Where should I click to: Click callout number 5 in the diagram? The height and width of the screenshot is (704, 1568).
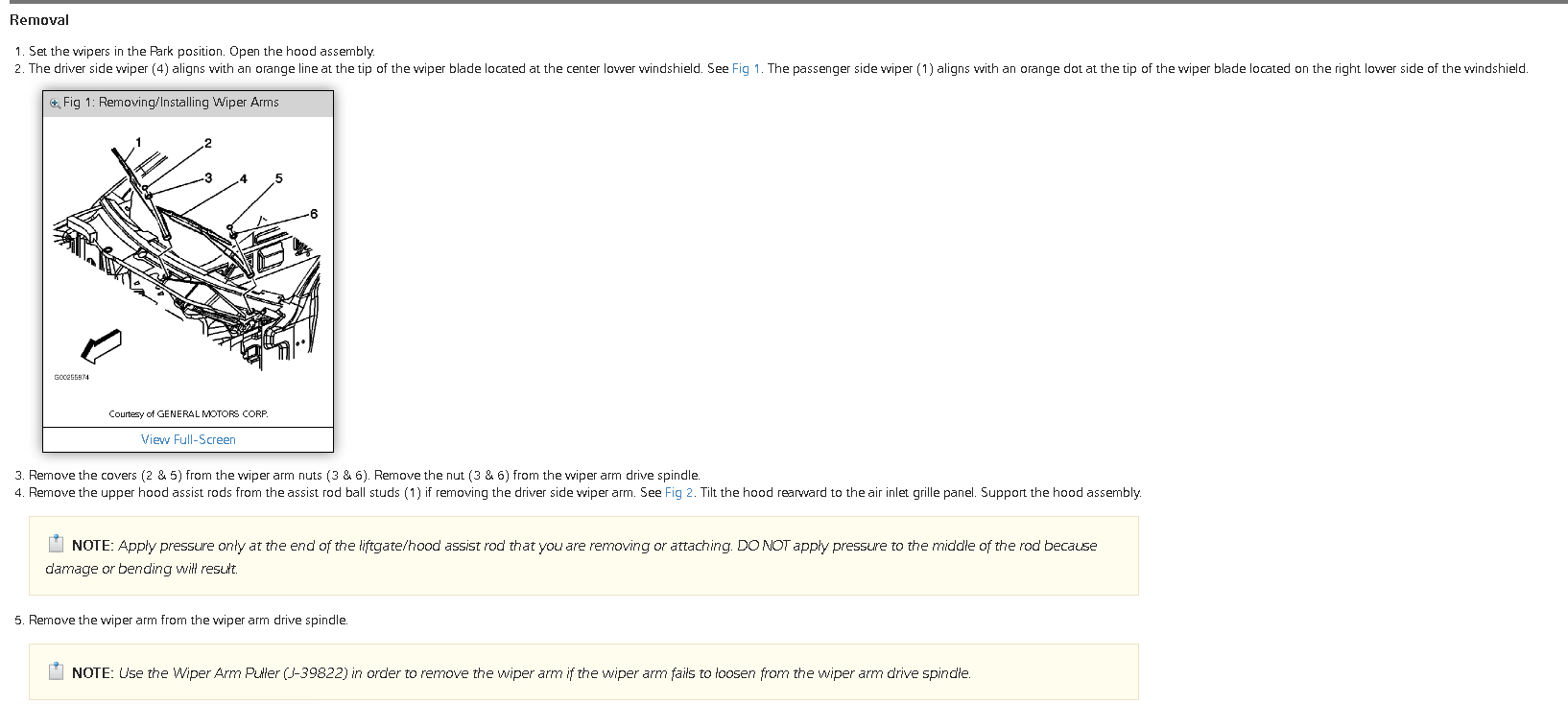click(279, 179)
